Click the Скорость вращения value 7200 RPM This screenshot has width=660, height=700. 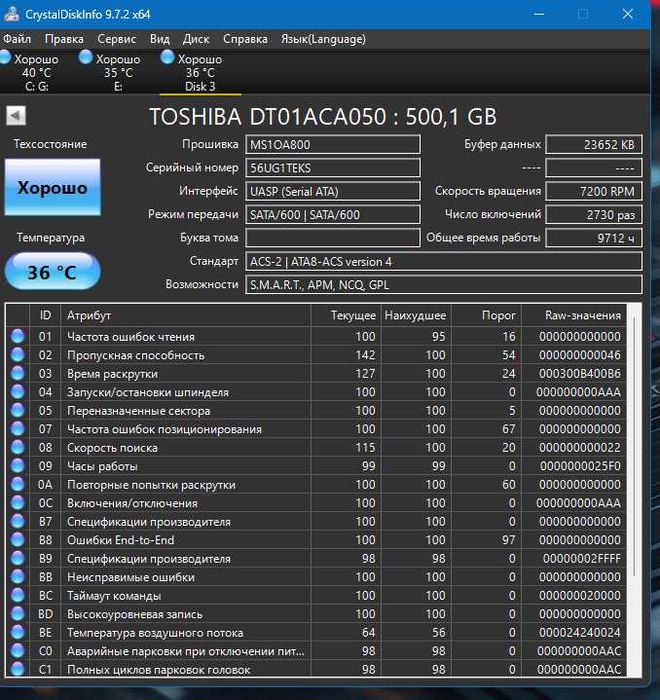click(x=594, y=192)
